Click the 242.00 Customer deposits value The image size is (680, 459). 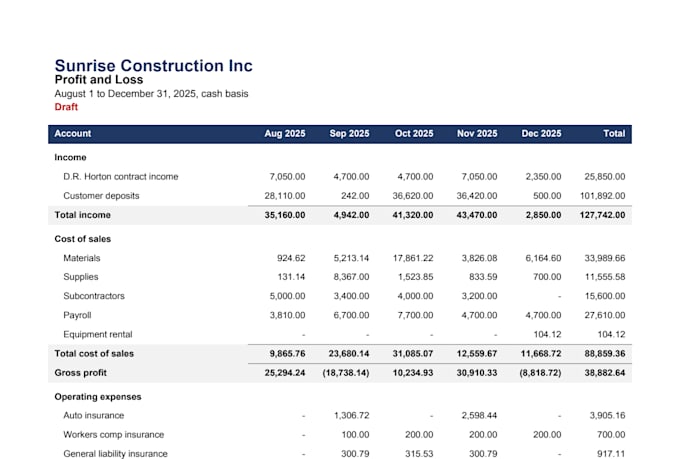[355, 196]
